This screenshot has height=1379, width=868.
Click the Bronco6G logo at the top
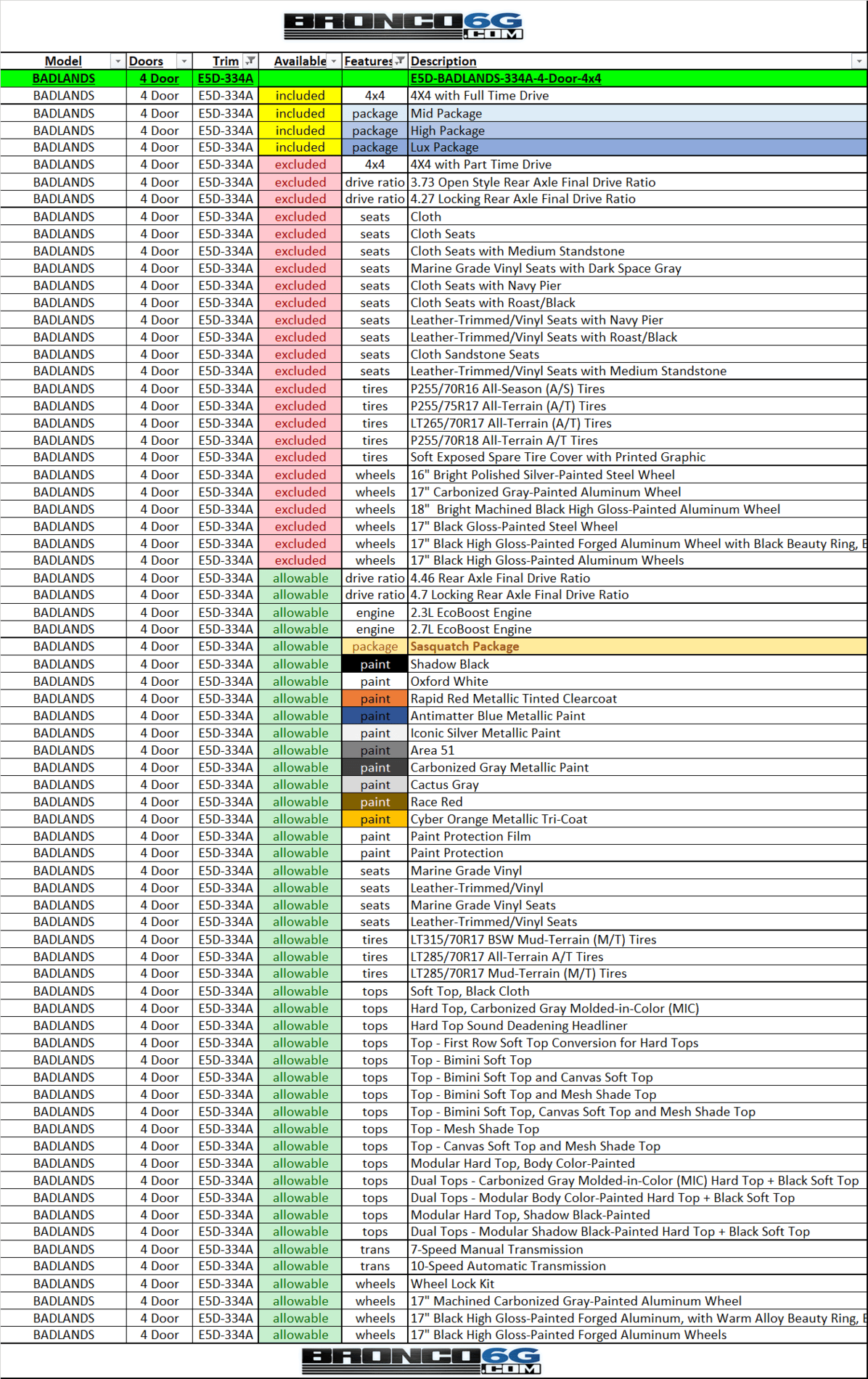[x=404, y=25]
